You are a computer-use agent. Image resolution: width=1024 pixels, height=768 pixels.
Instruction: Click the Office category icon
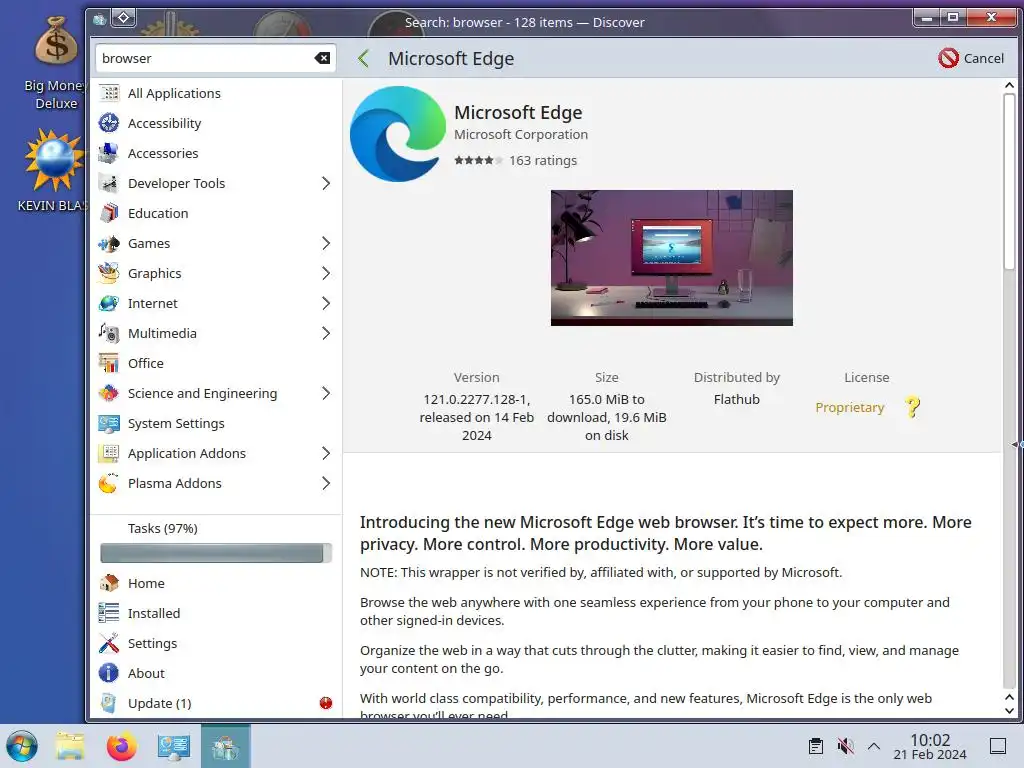tap(109, 364)
